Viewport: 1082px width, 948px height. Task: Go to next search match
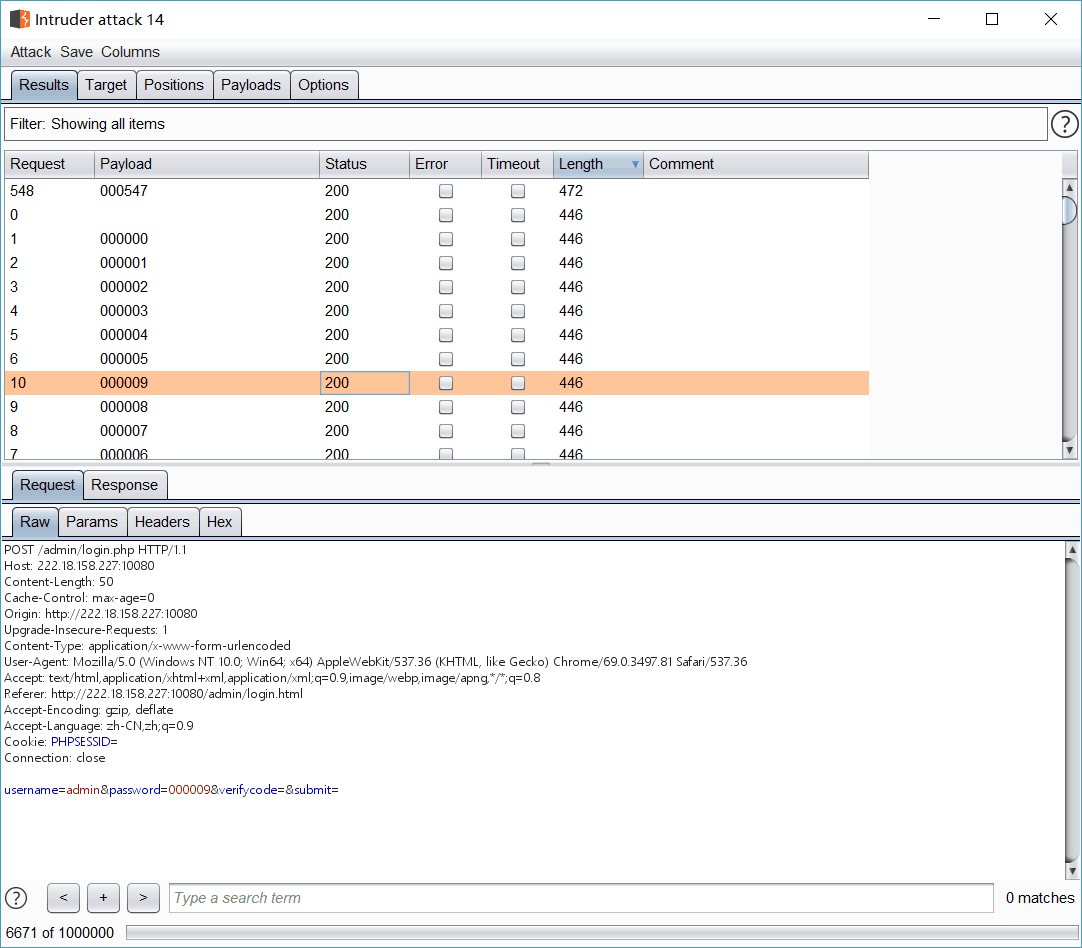coord(144,898)
